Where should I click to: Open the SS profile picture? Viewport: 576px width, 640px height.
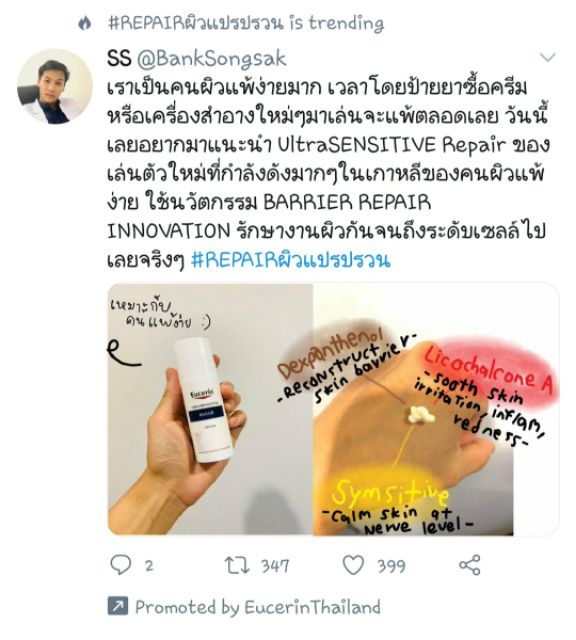tap(55, 86)
